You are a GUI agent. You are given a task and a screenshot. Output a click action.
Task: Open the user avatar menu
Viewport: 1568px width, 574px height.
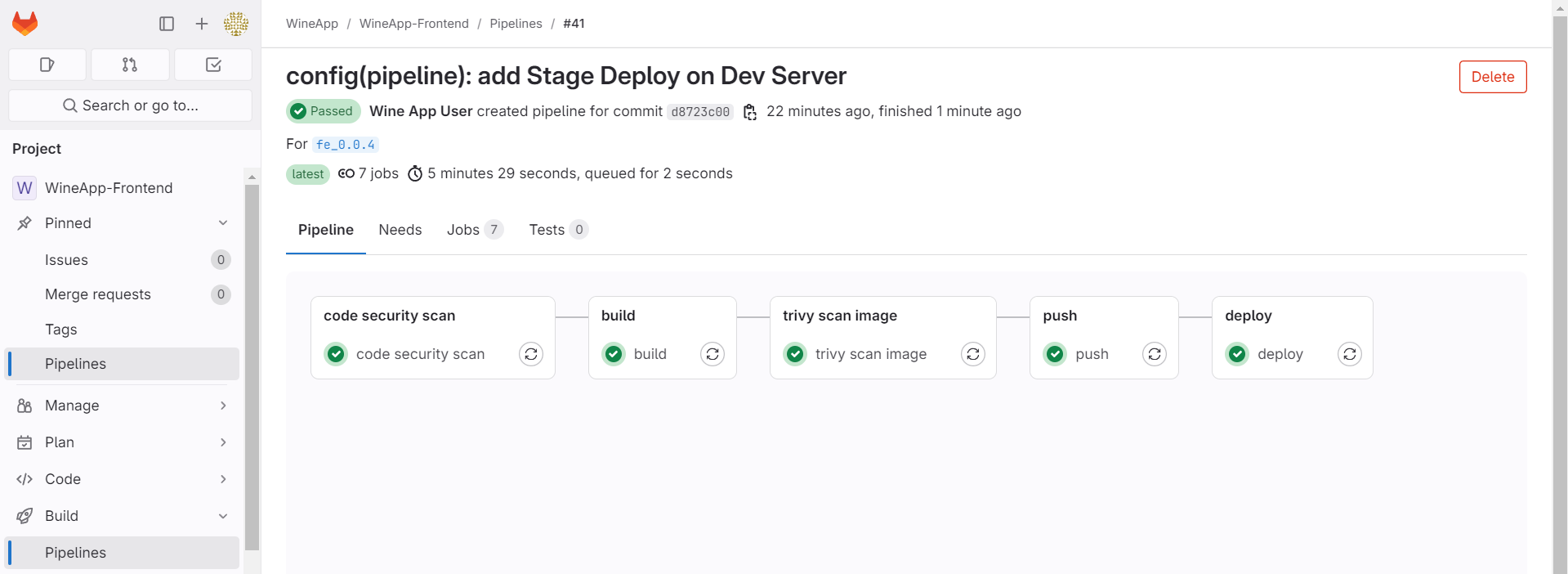(236, 24)
